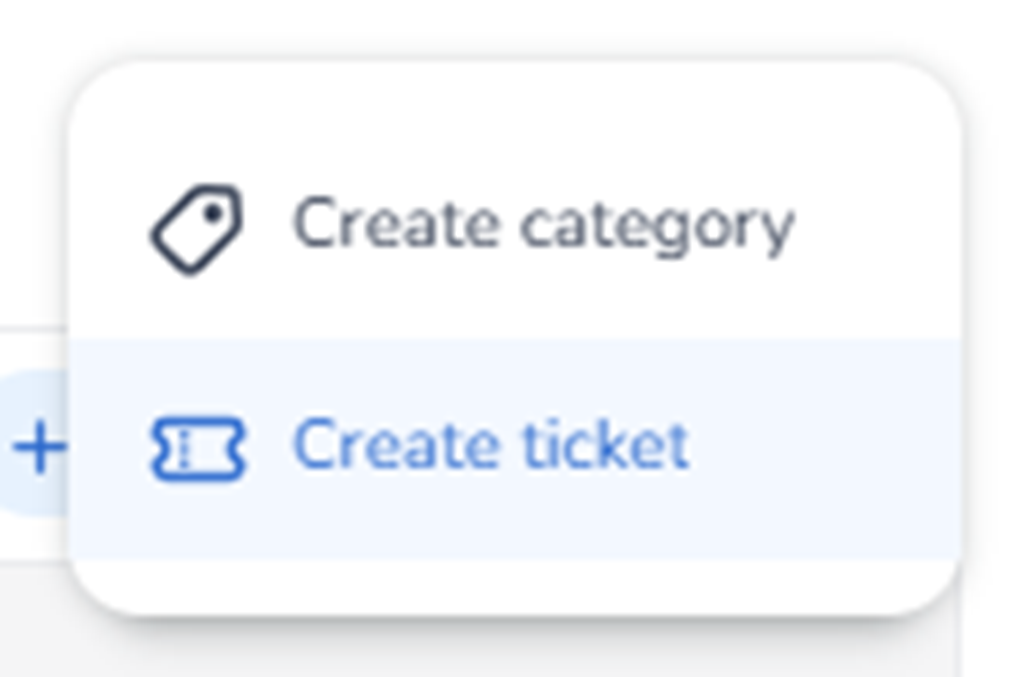This screenshot has height=677, width=1036.
Task: Toggle the plus button's create menu
Action: (40, 446)
